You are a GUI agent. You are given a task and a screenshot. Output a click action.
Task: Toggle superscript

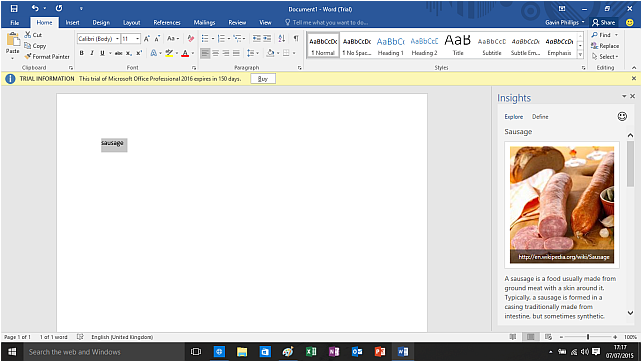(x=139, y=53)
